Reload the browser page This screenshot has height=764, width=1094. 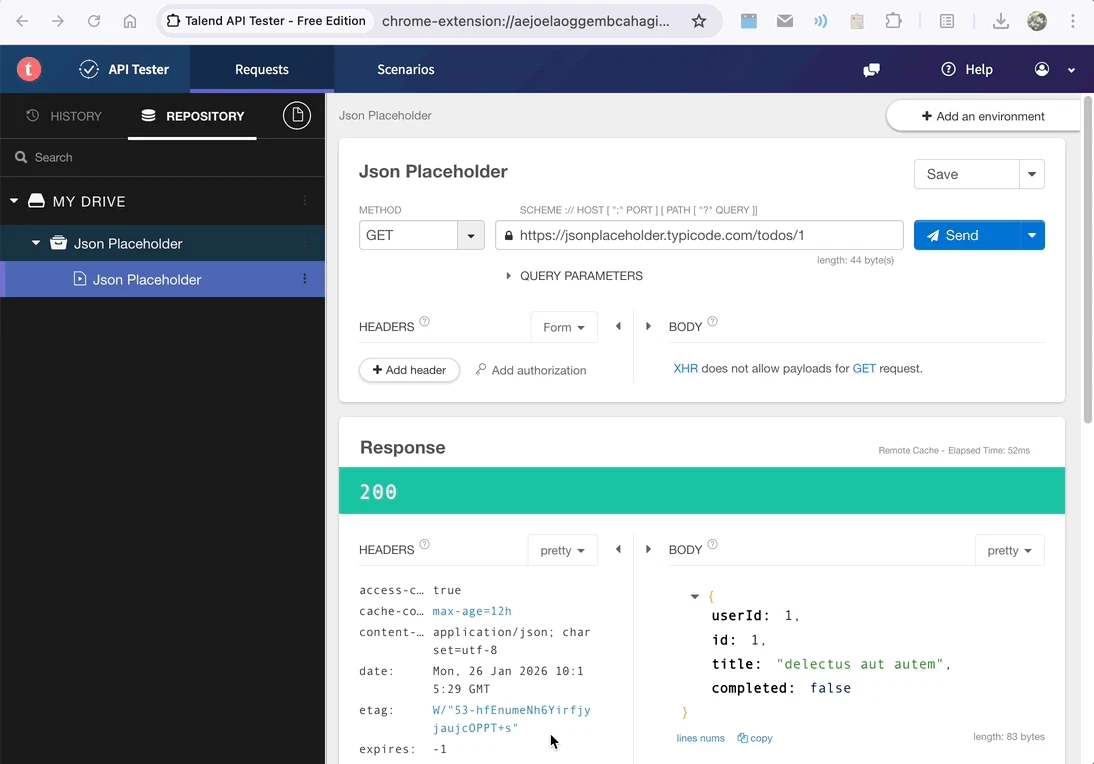93,21
